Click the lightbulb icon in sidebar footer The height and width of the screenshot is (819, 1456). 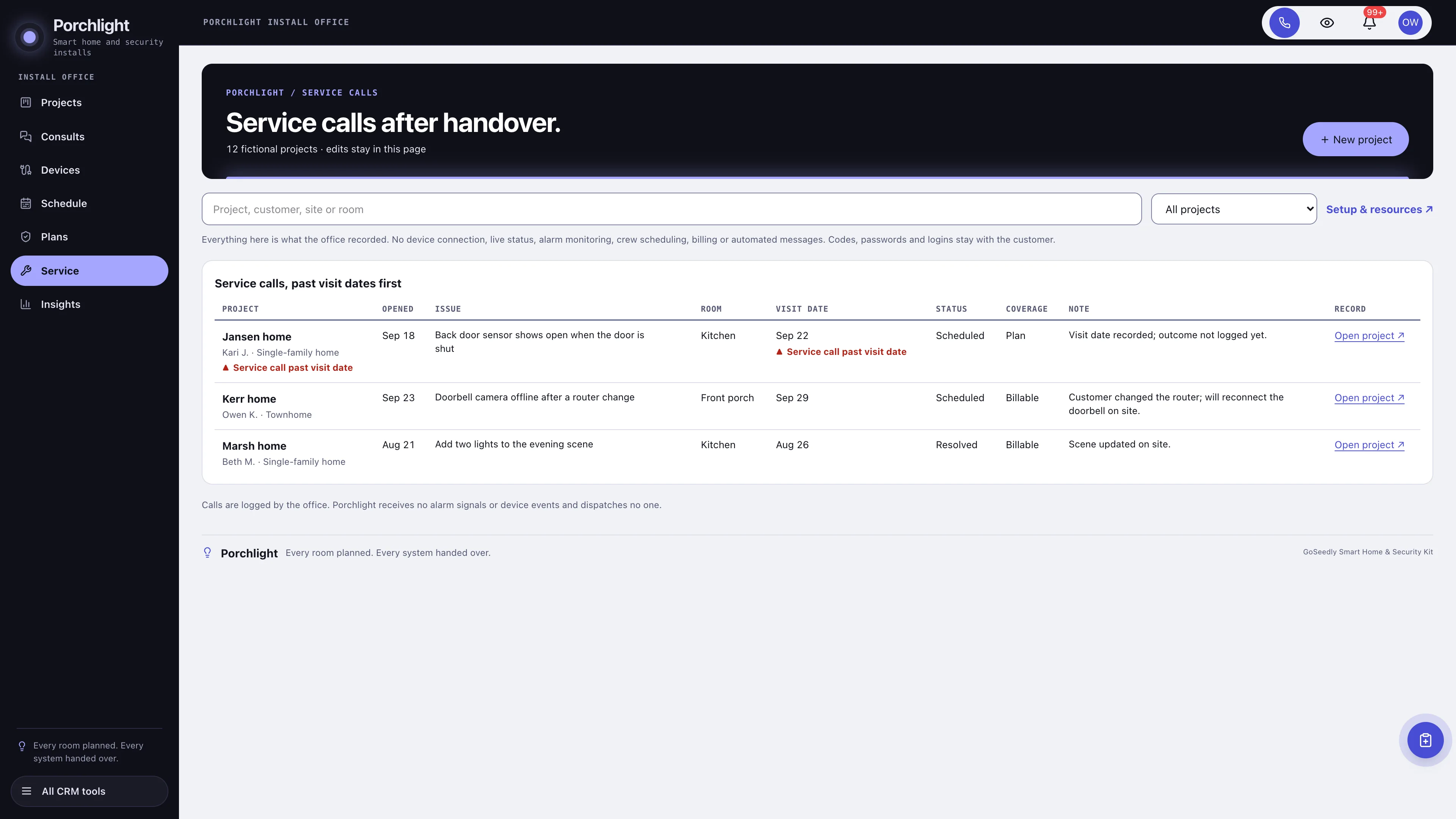point(22,746)
